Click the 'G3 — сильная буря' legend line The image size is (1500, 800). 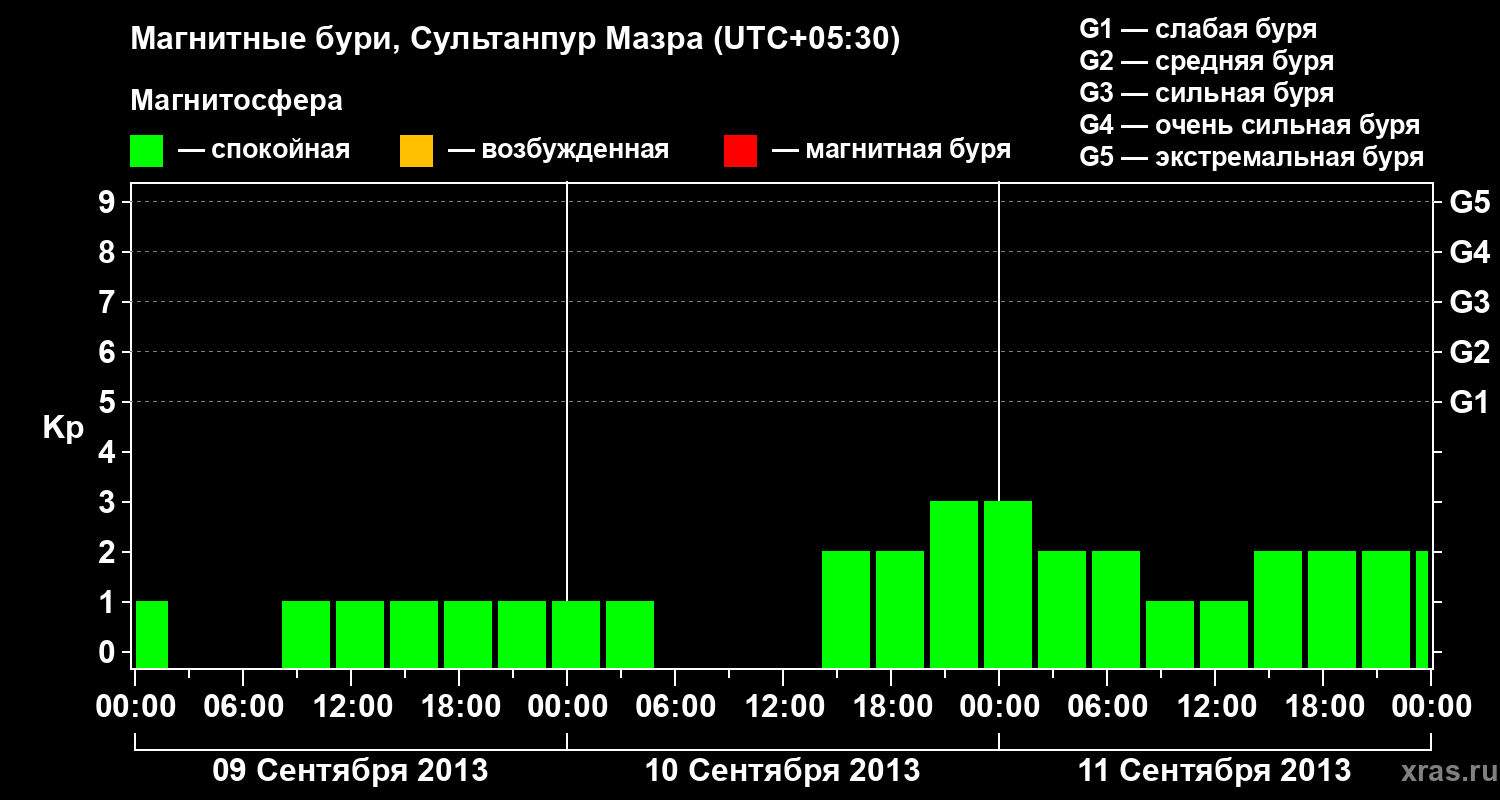(1206, 93)
